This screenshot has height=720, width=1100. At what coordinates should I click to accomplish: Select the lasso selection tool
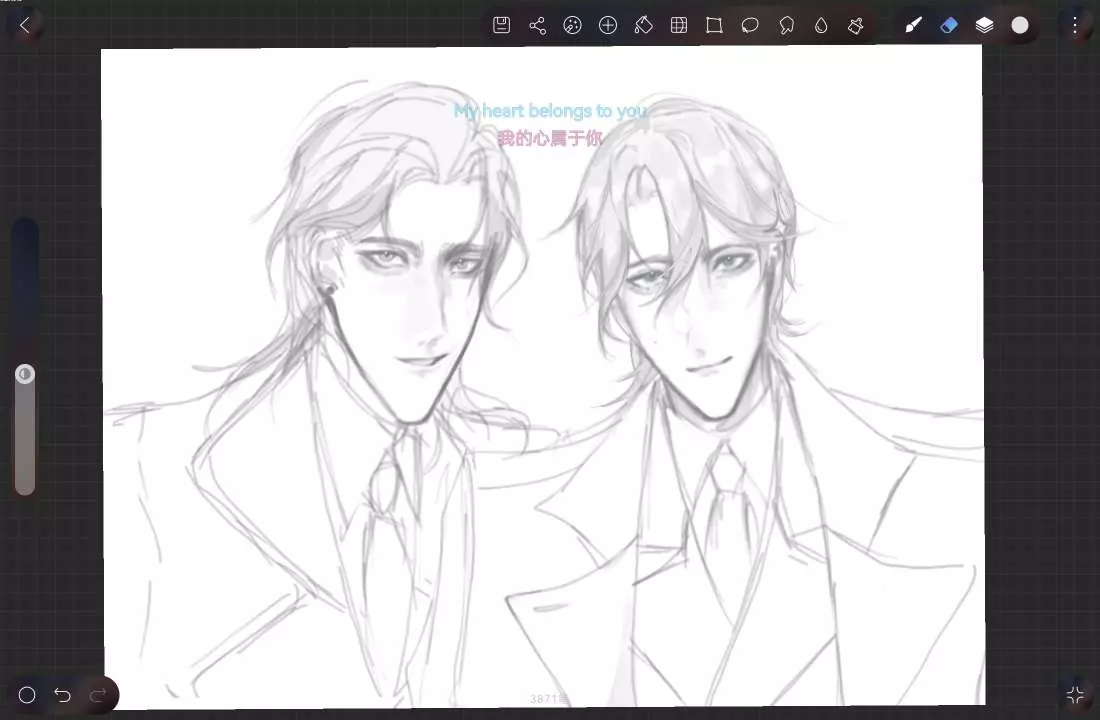tap(750, 25)
